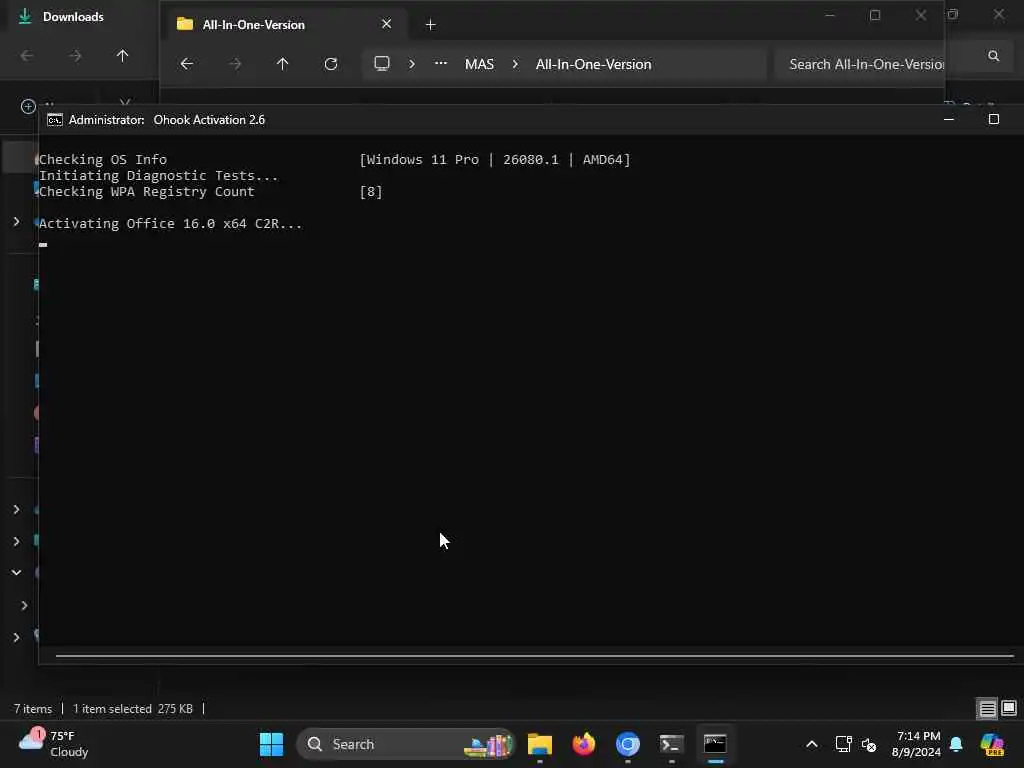Open the Ohook Activation console system menu icon
1024x768 pixels.
pyautogui.click(x=55, y=120)
